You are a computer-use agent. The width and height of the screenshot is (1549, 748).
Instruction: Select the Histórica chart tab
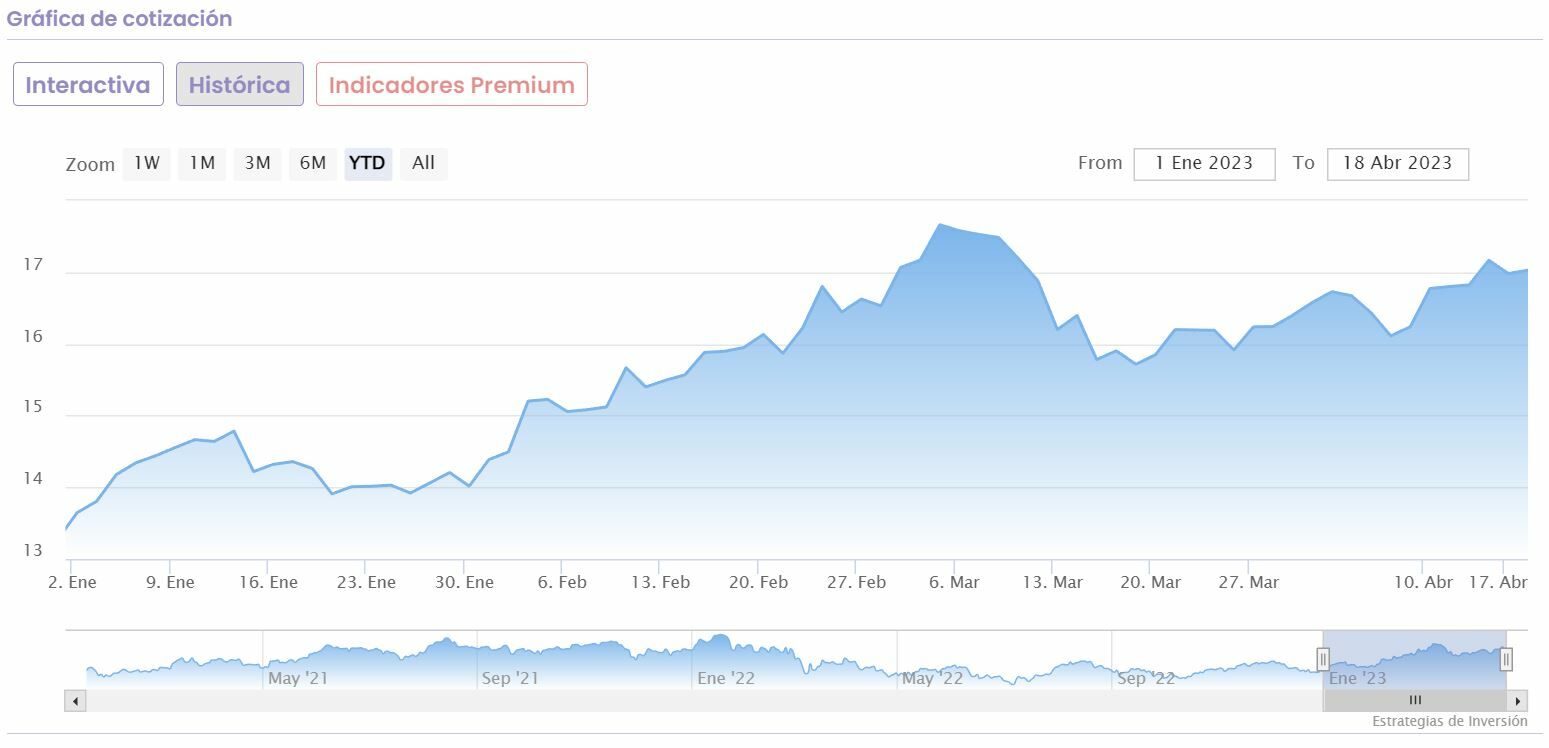click(240, 85)
